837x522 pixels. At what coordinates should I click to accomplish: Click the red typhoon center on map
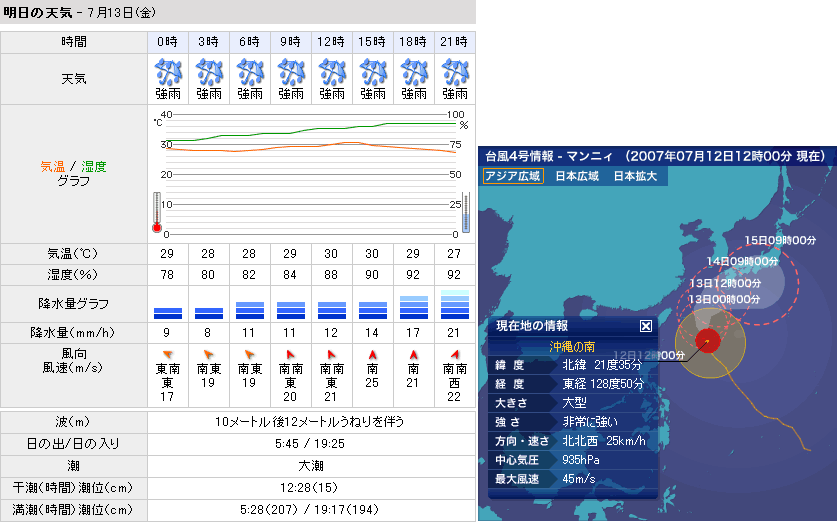click(x=708, y=340)
